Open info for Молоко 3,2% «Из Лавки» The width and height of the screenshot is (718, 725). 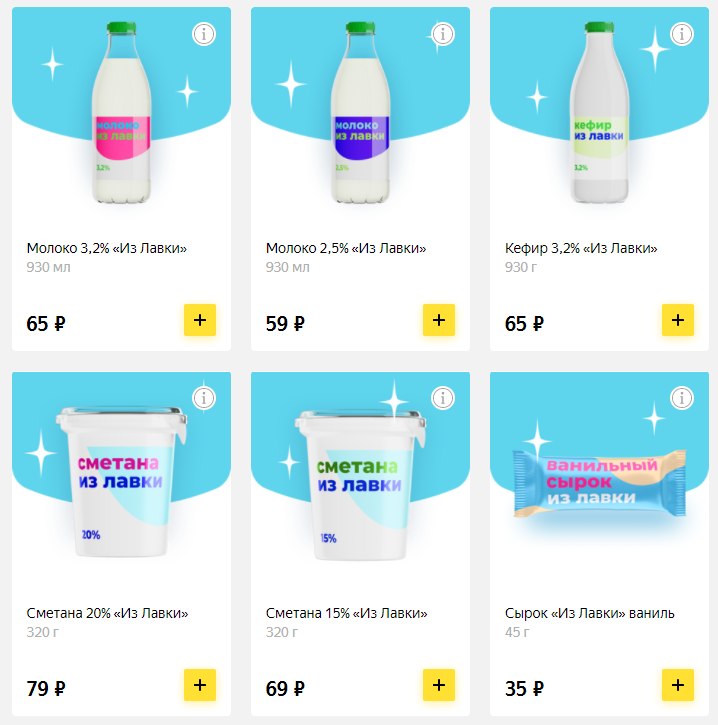coord(204,34)
